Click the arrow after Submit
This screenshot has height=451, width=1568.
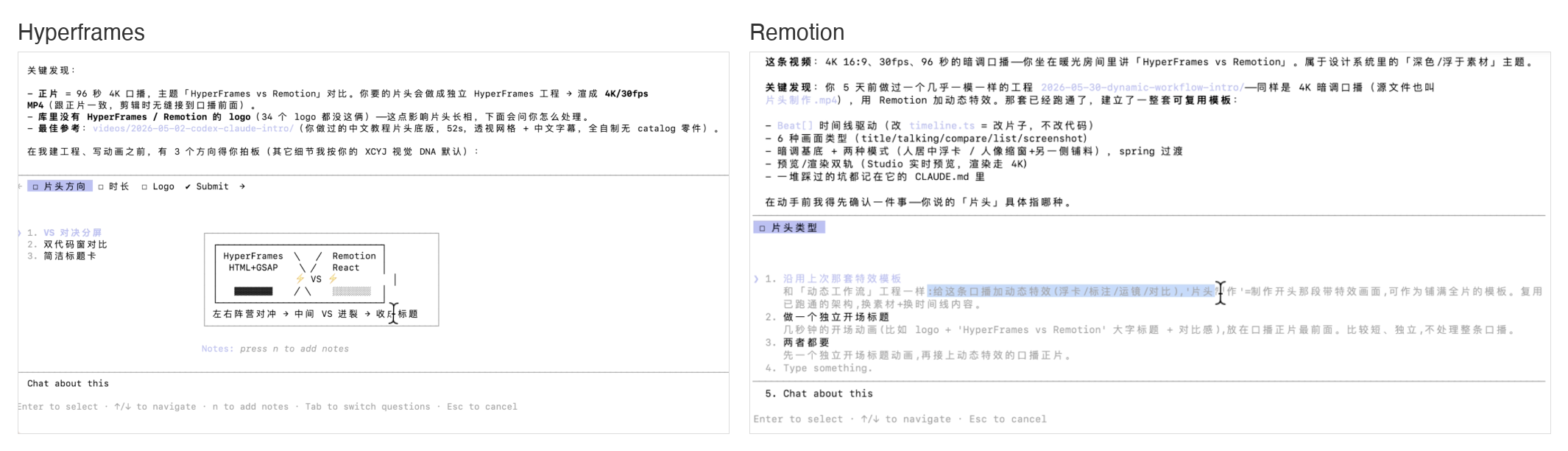[x=242, y=186]
